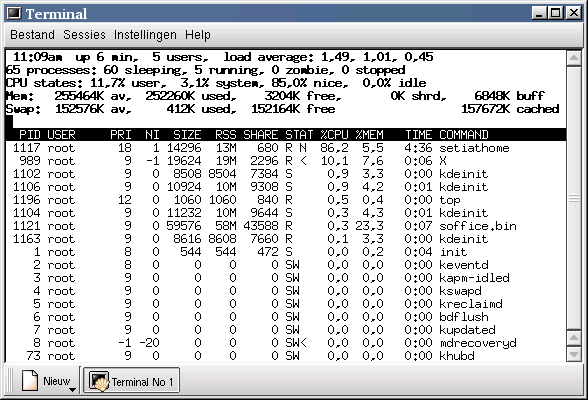Maximize the Terminal window
The width and height of the screenshot is (588, 400).
click(555, 13)
